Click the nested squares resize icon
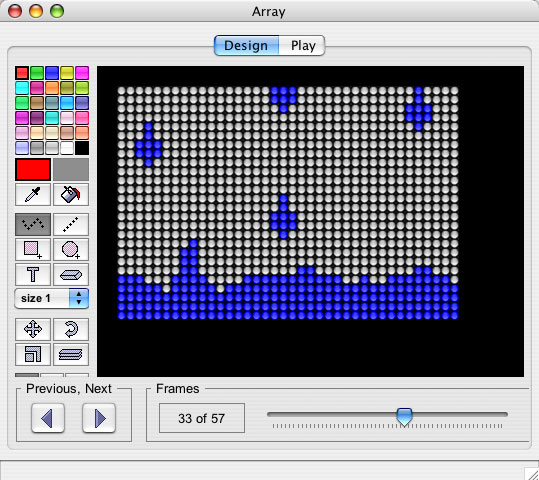The height and width of the screenshot is (480, 539). pos(33,354)
